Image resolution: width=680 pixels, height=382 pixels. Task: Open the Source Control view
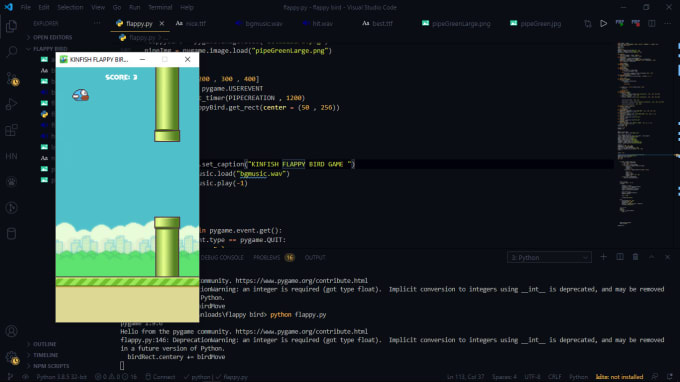pos(12,78)
